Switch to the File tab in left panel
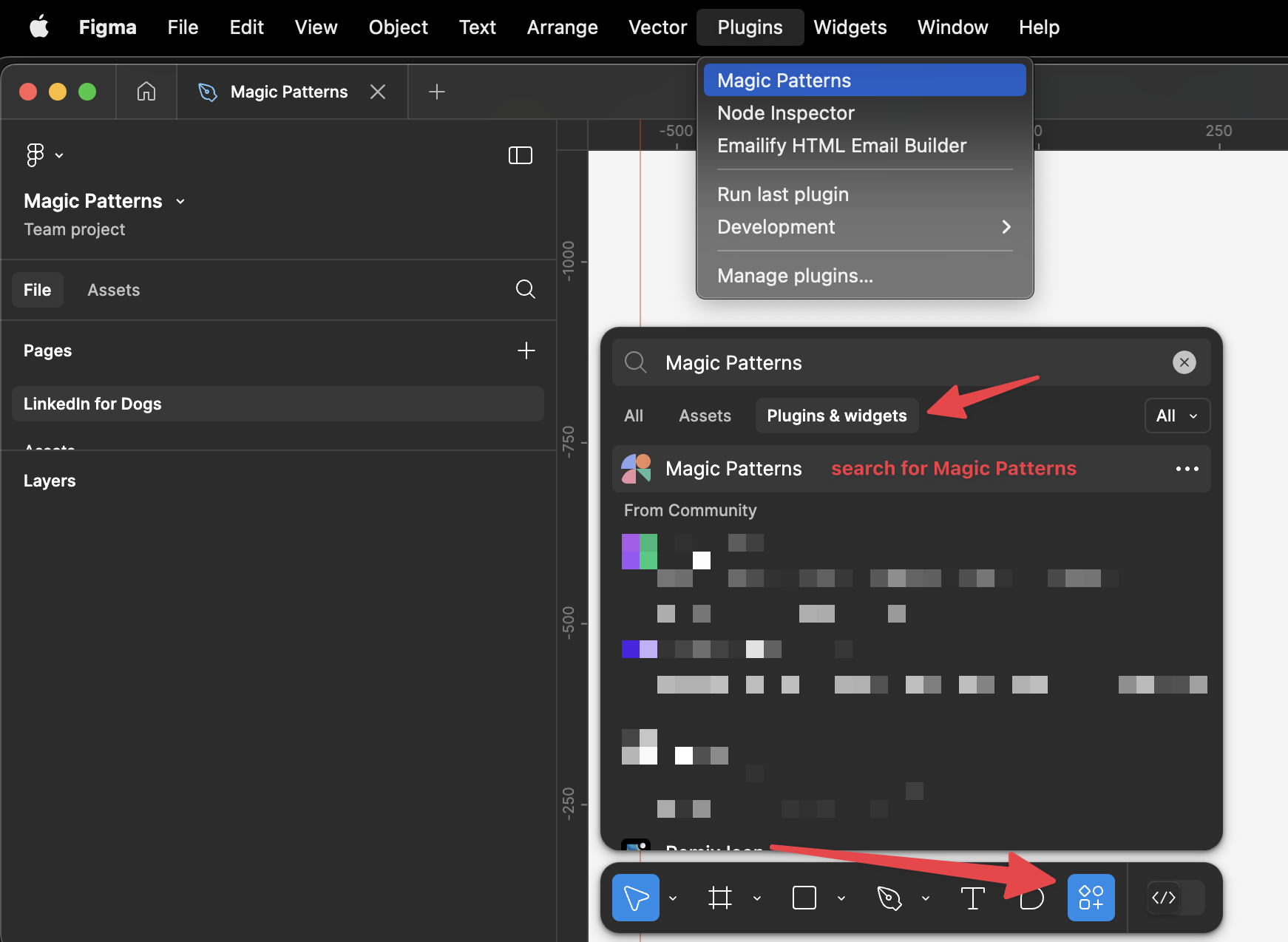 click(x=37, y=290)
